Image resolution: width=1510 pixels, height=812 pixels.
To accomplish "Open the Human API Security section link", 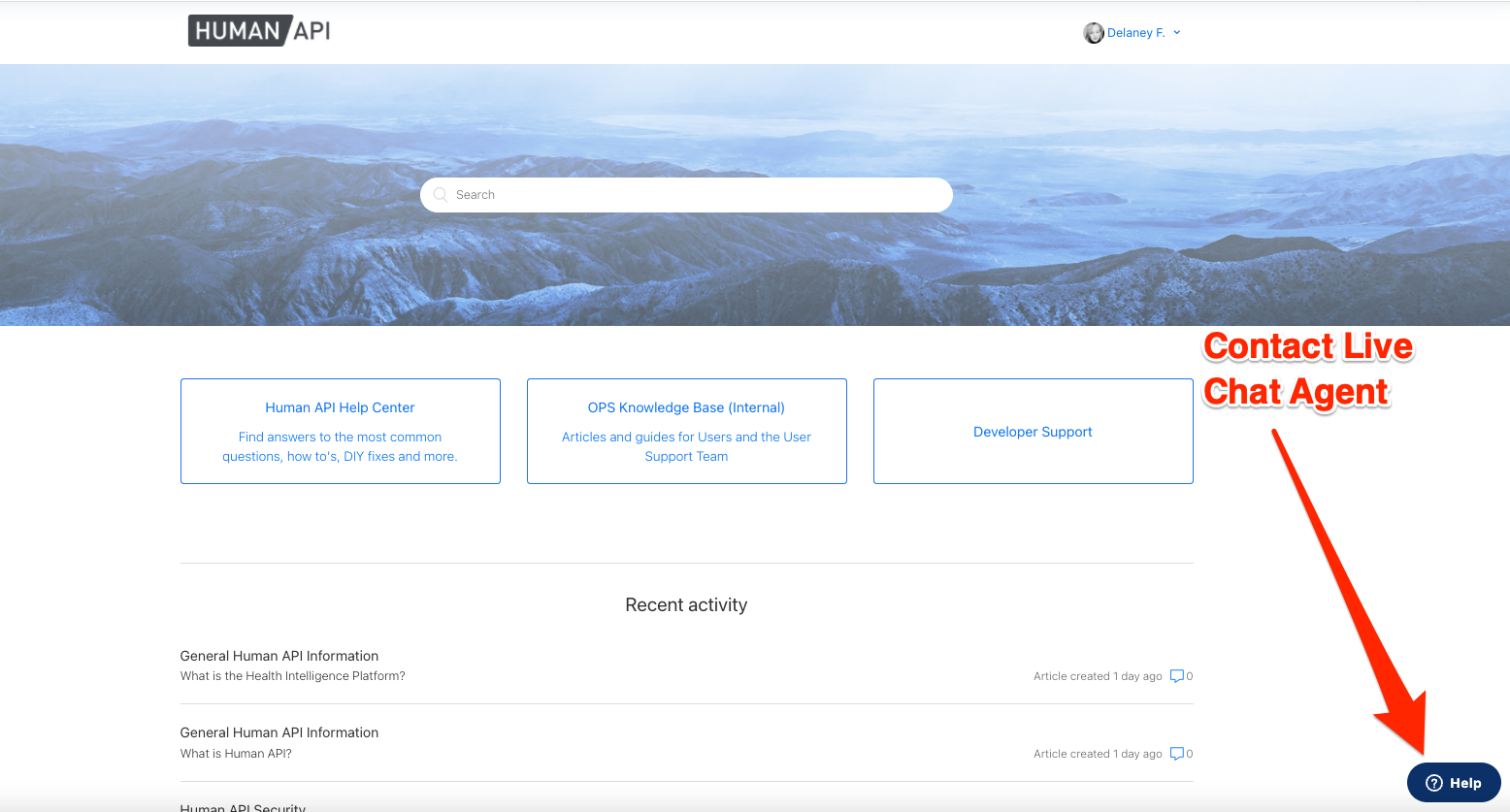I will [x=243, y=807].
